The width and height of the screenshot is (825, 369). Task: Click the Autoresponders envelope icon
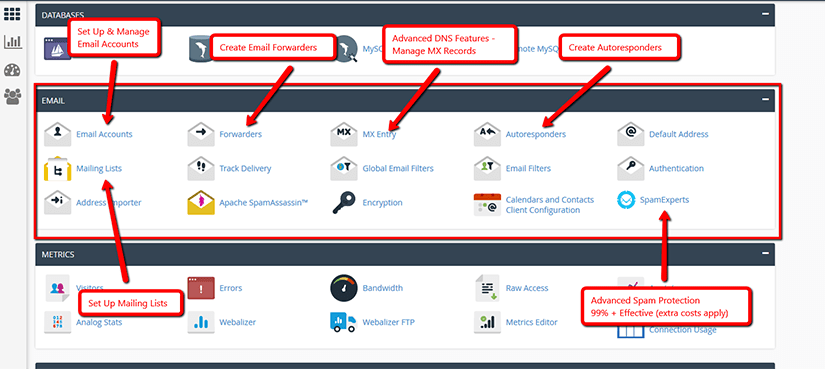tap(487, 134)
